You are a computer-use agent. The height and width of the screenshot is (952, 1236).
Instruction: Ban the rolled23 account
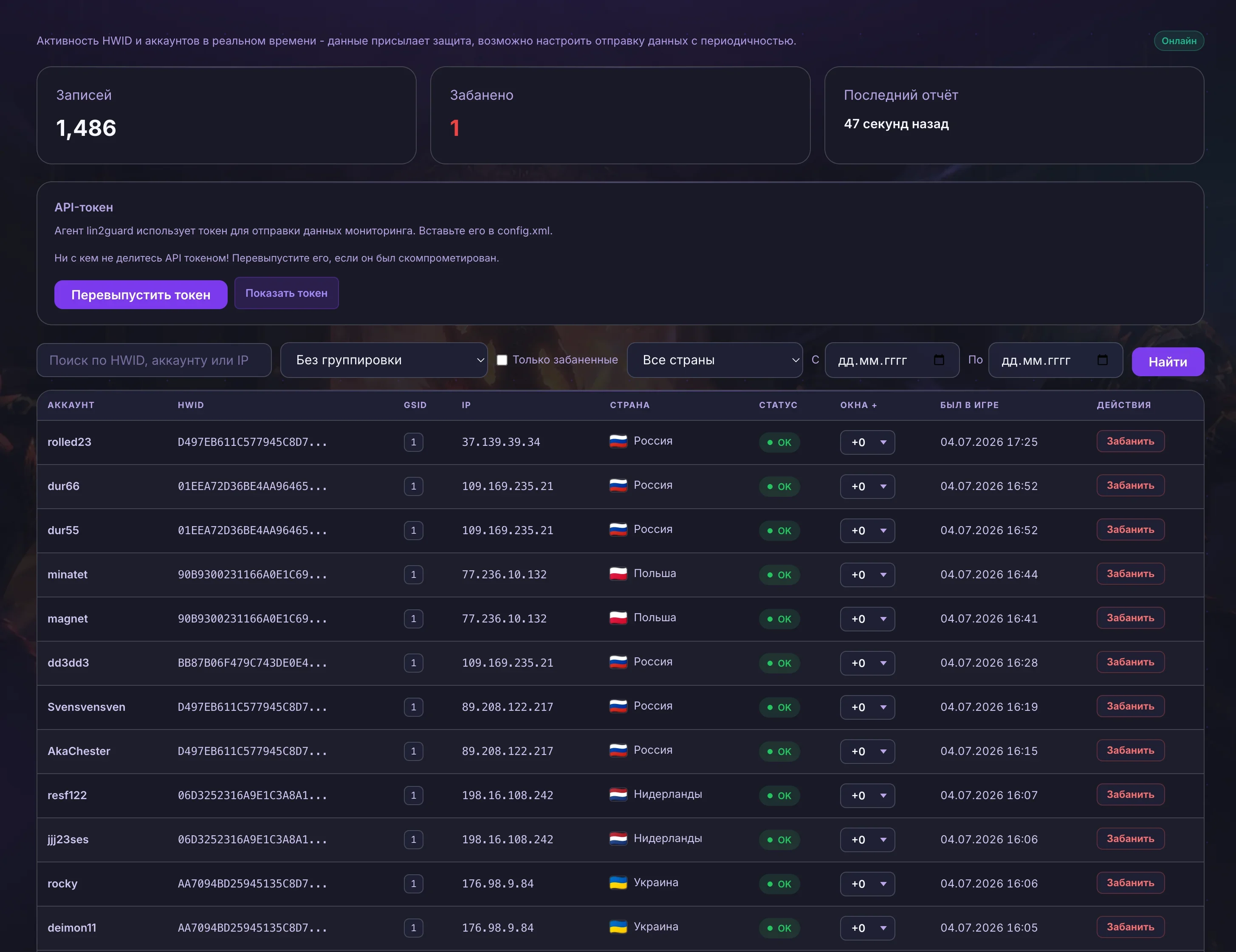tap(1130, 441)
